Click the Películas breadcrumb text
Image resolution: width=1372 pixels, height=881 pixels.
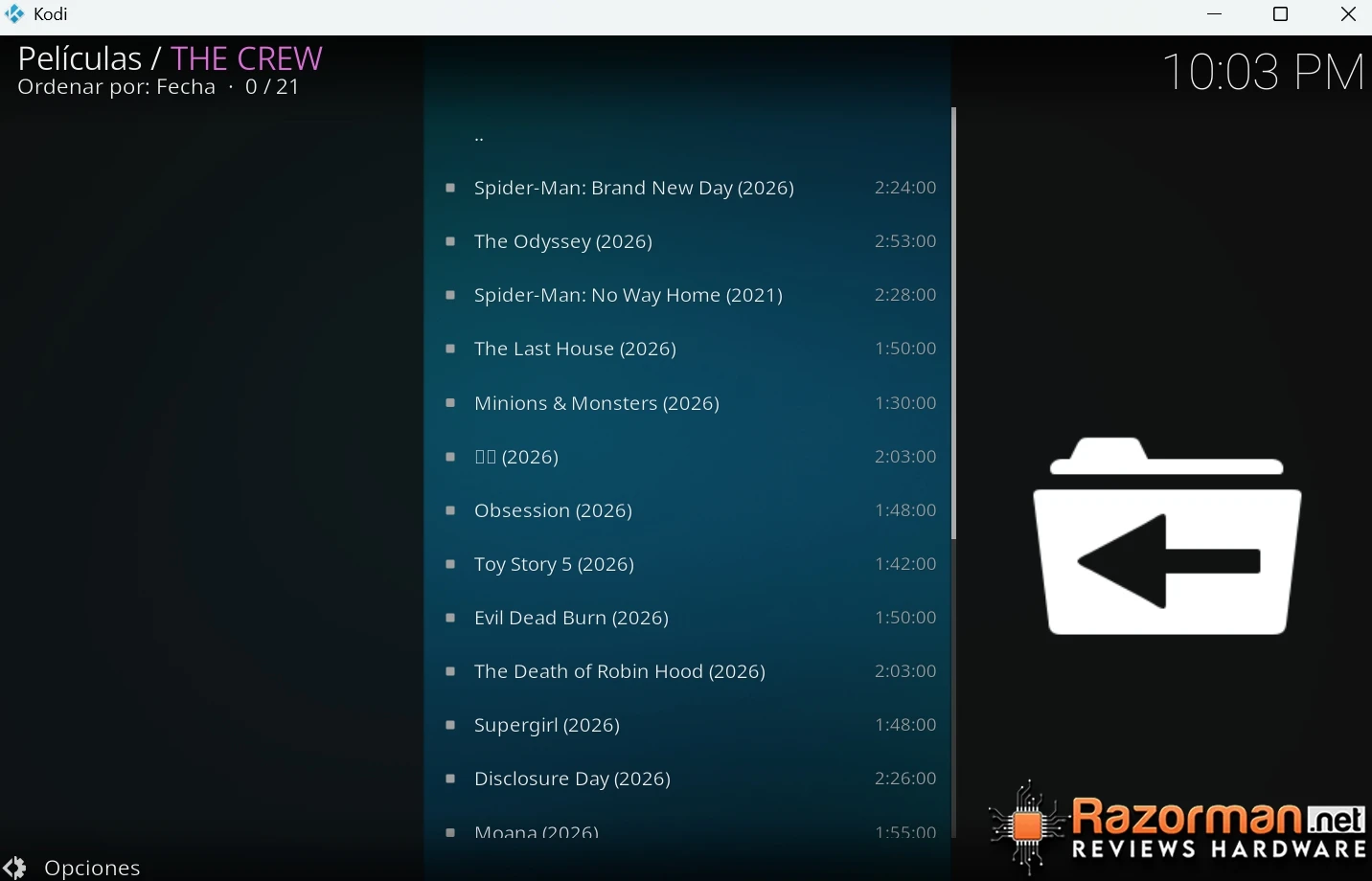[x=80, y=58]
